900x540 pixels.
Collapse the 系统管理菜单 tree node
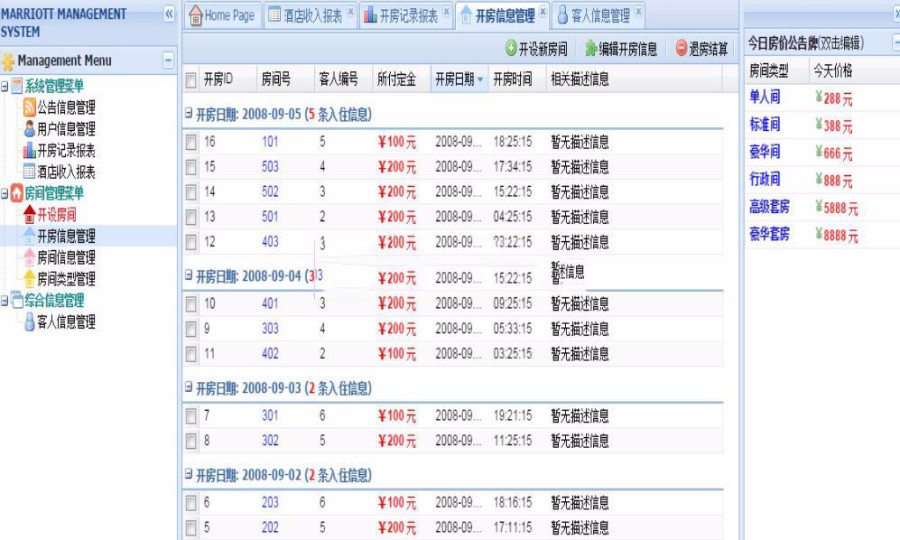pos(5,87)
